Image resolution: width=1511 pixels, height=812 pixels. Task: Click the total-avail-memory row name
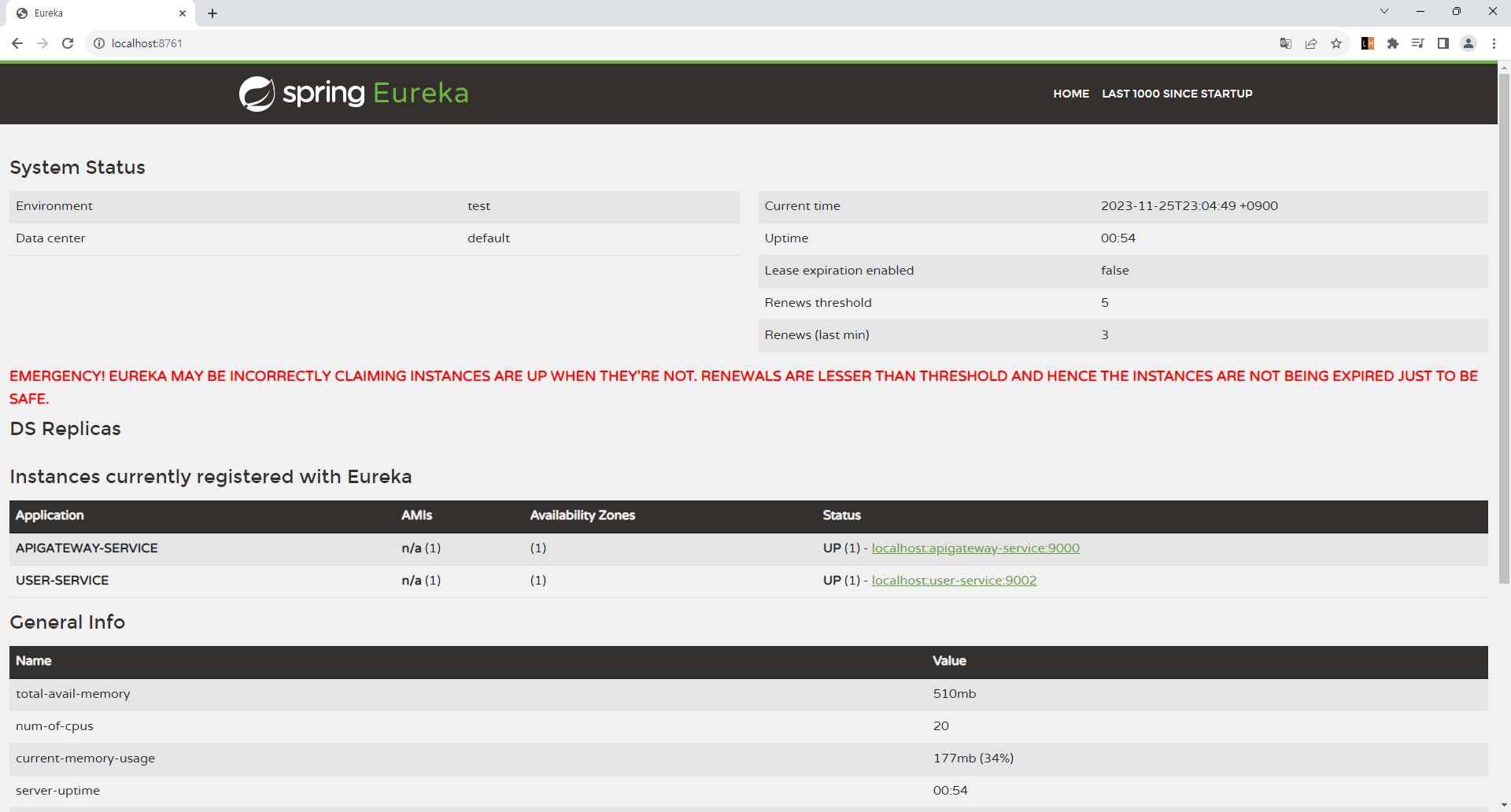pyautogui.click(x=73, y=694)
